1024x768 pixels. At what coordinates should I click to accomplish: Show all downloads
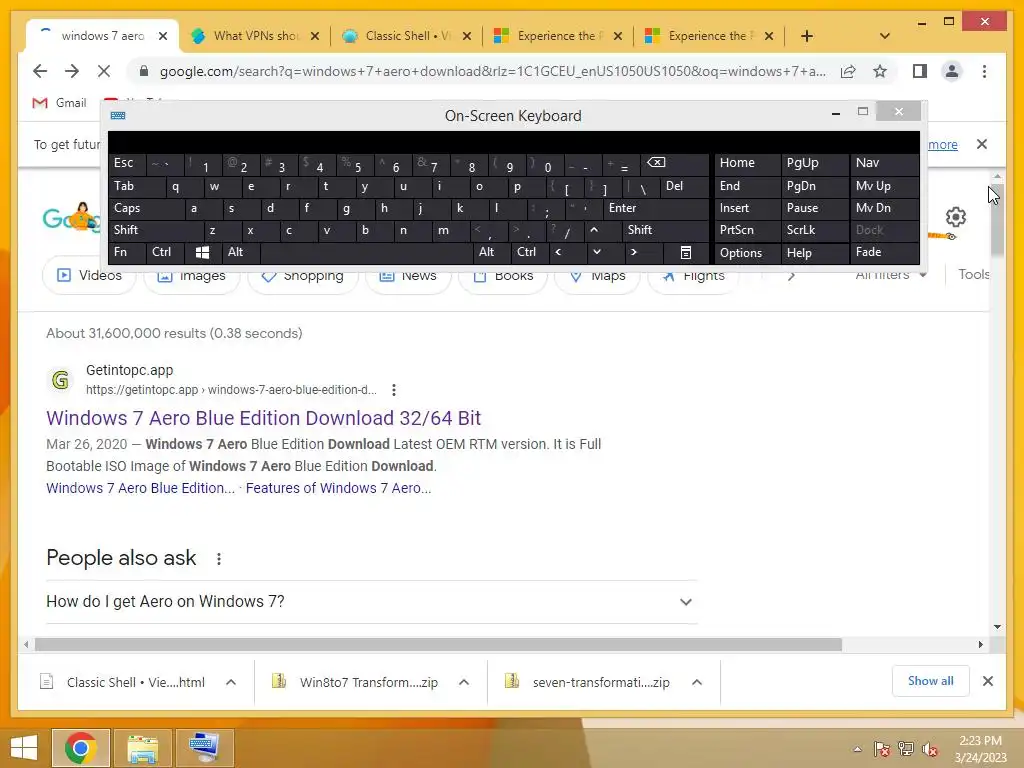(931, 681)
